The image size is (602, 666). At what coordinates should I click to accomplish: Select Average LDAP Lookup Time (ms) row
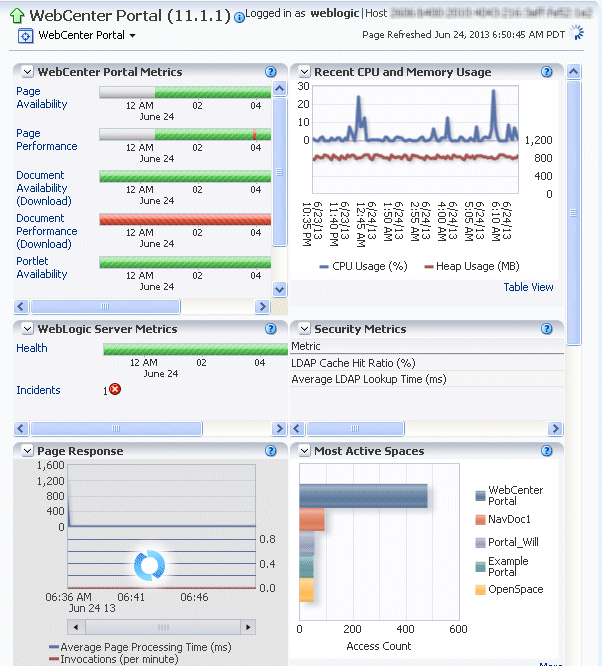tap(427, 379)
